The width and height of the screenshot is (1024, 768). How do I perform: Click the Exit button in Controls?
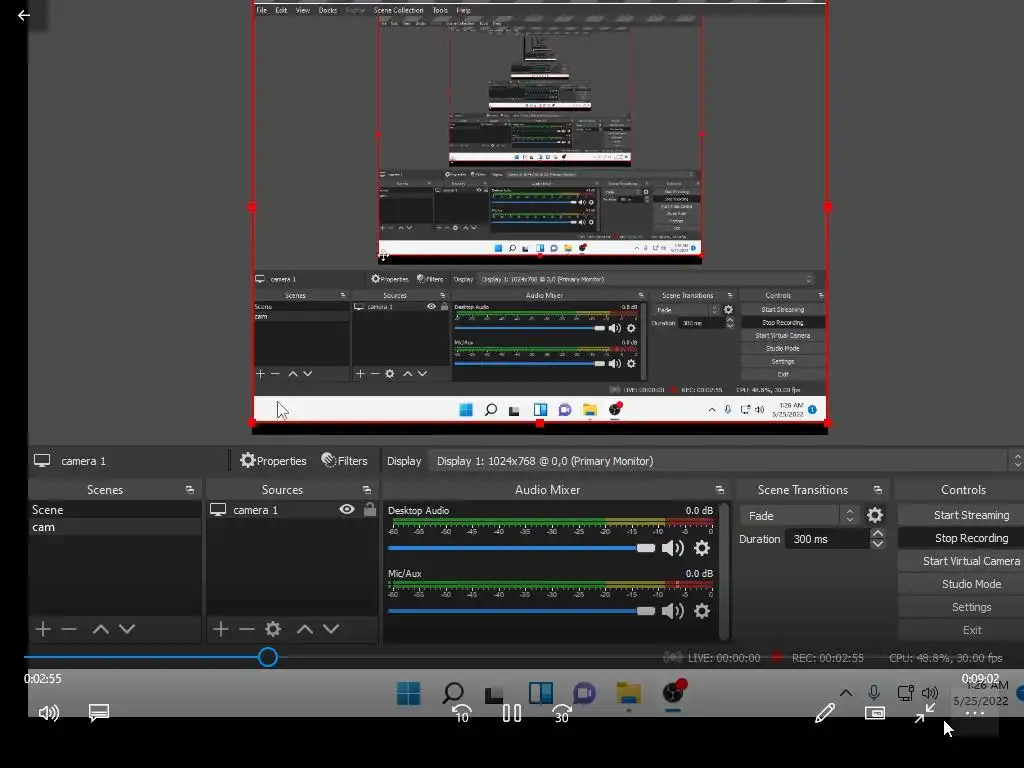[x=961, y=630]
